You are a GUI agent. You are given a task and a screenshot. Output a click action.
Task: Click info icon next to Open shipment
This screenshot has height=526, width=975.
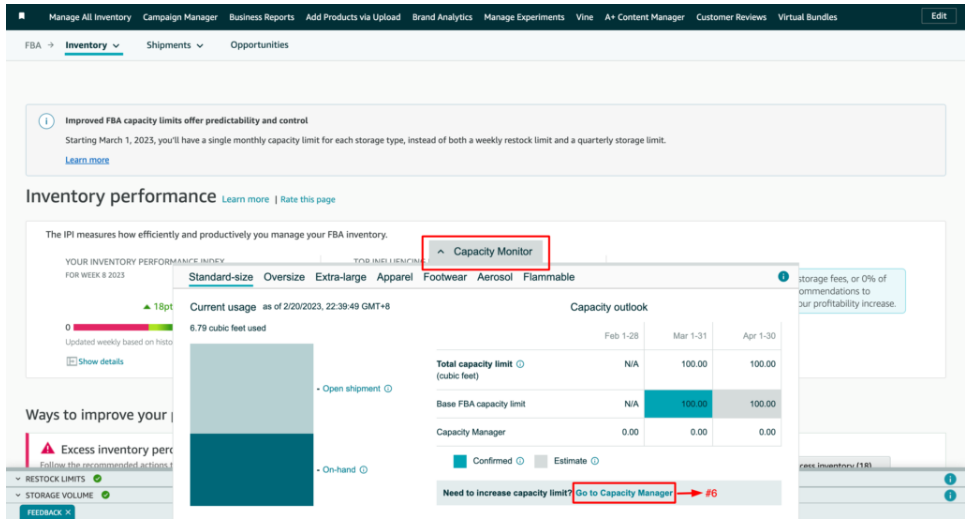388,389
